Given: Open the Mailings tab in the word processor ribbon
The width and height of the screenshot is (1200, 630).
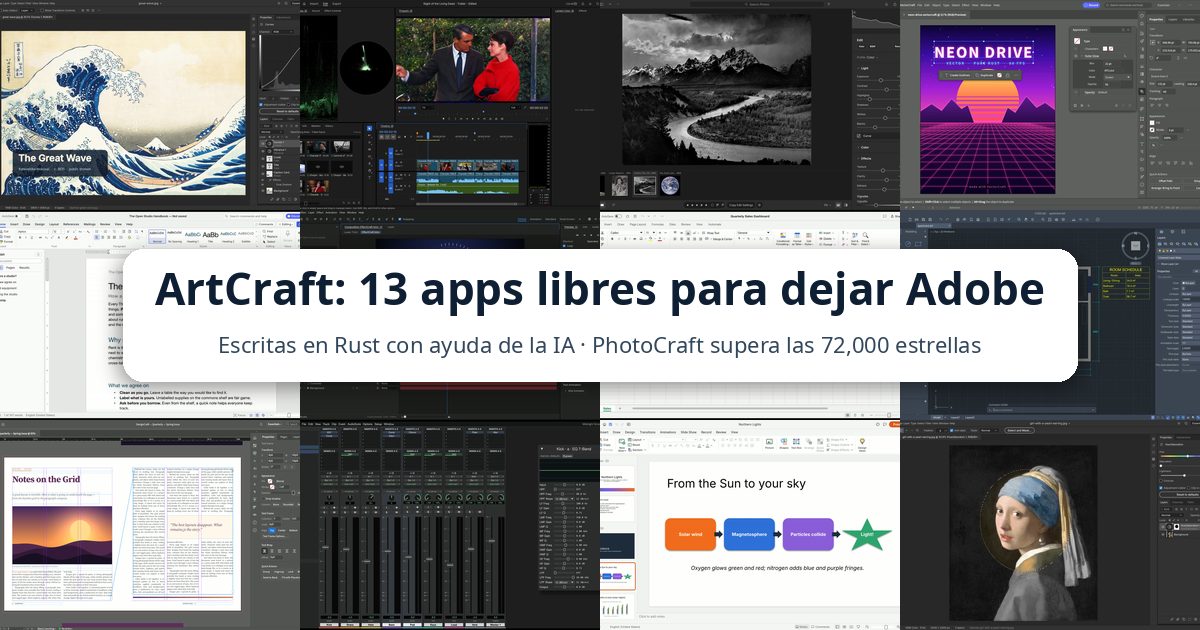Looking at the screenshot, I should coord(89,224).
